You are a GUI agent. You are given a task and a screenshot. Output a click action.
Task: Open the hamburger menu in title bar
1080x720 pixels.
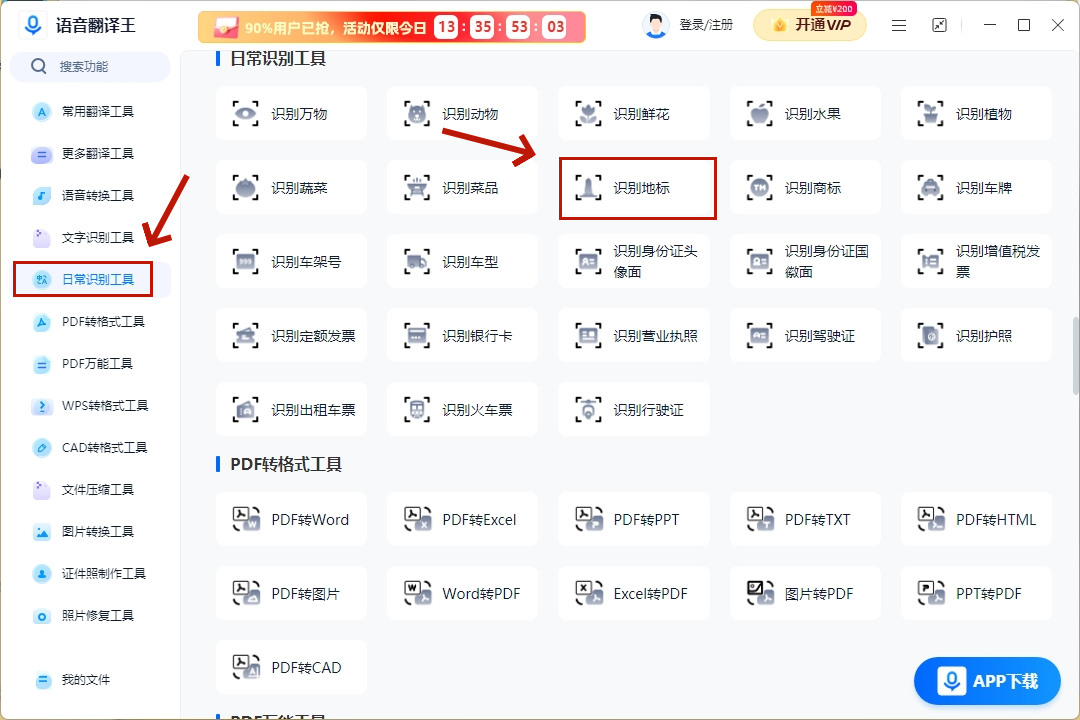(x=899, y=25)
